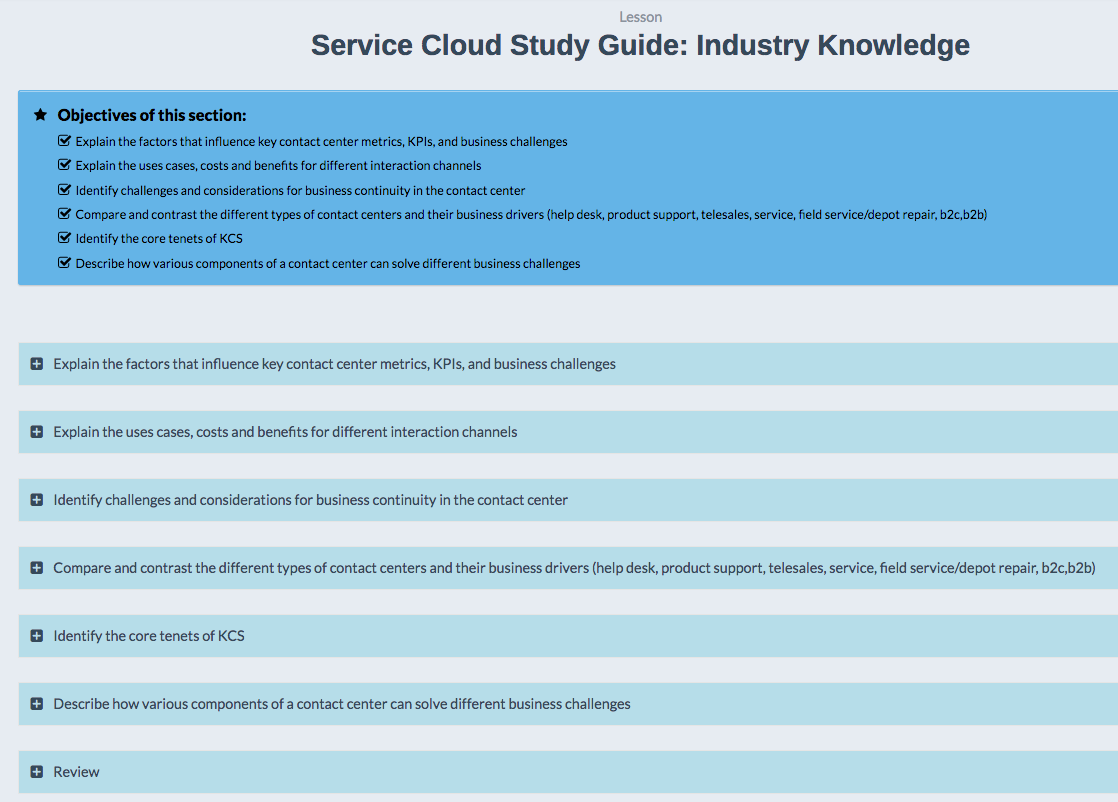
Task: Toggle checkbox for business continuity objective
Action: (64, 190)
